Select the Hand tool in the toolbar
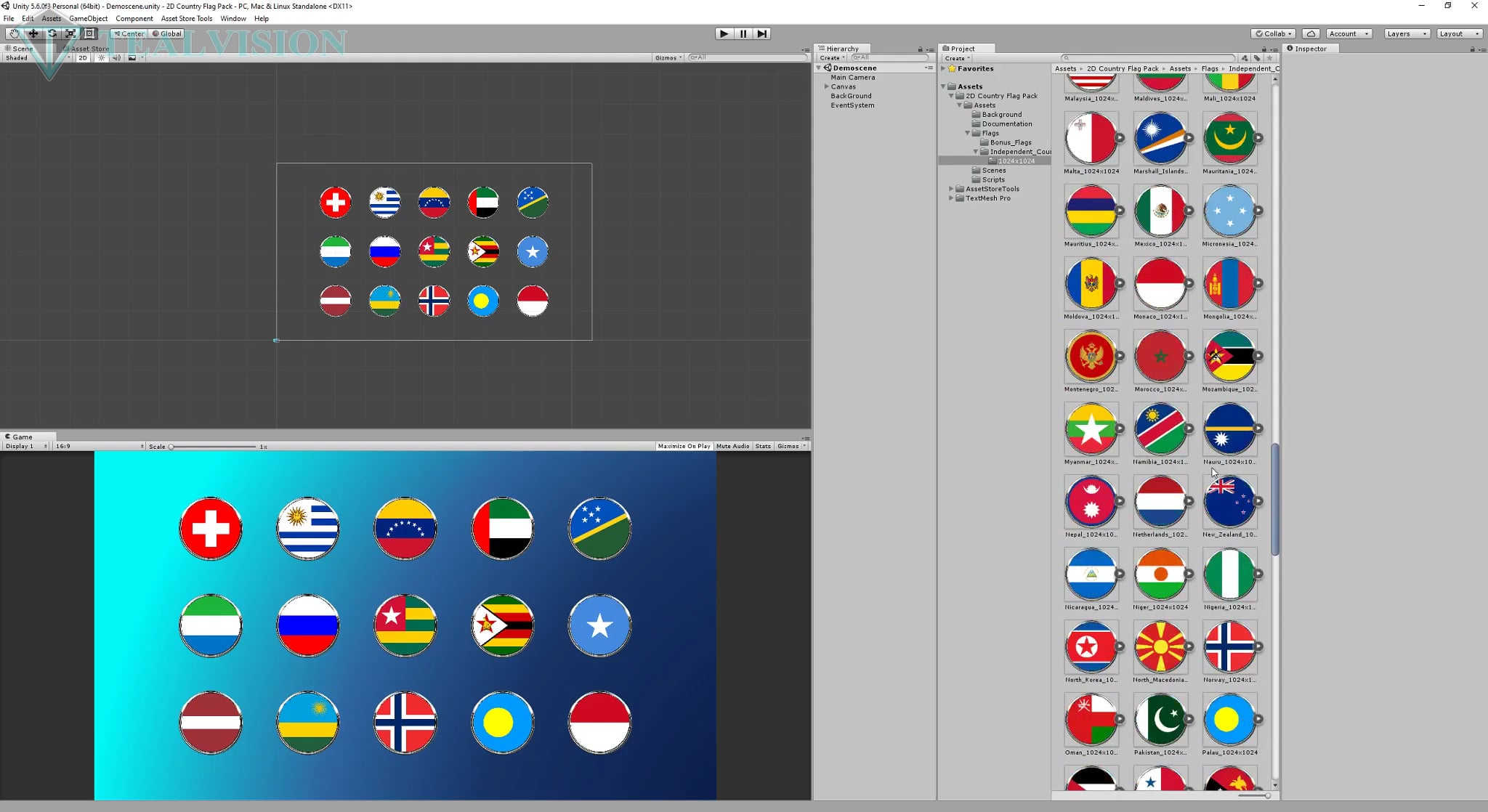The height and width of the screenshot is (812, 1488). tap(13, 33)
